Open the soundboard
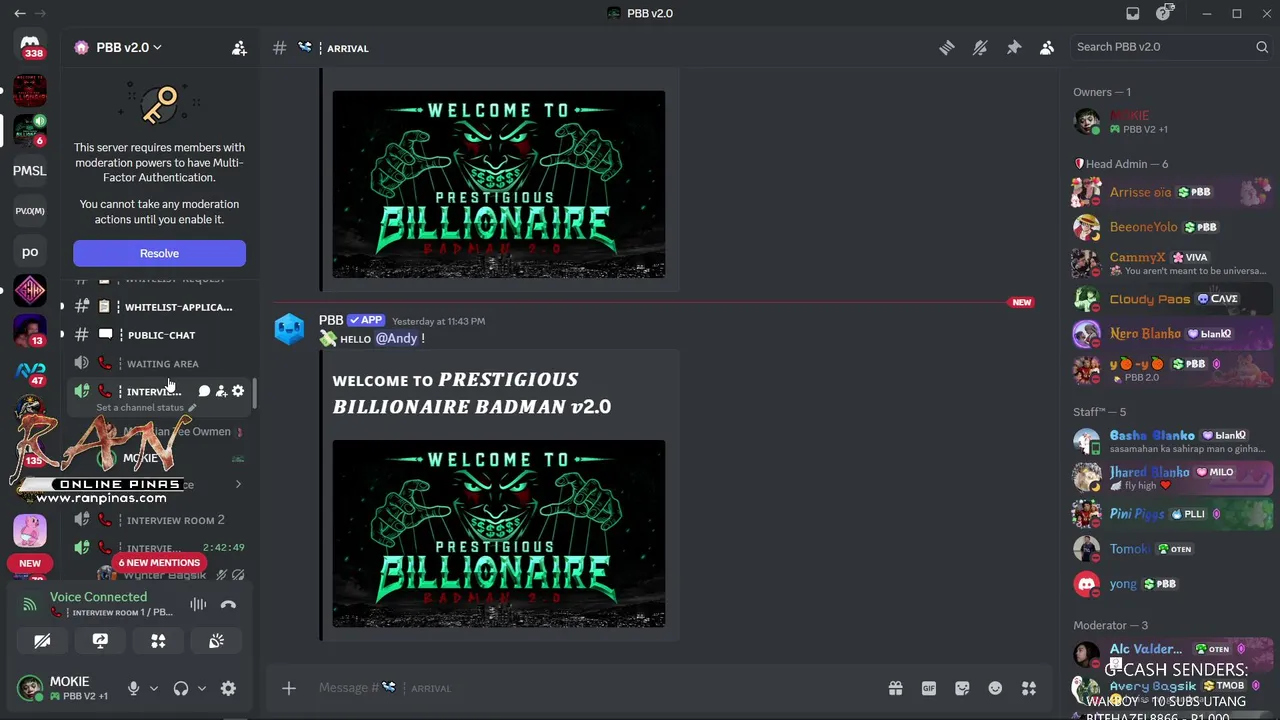1280x720 pixels. click(216, 641)
